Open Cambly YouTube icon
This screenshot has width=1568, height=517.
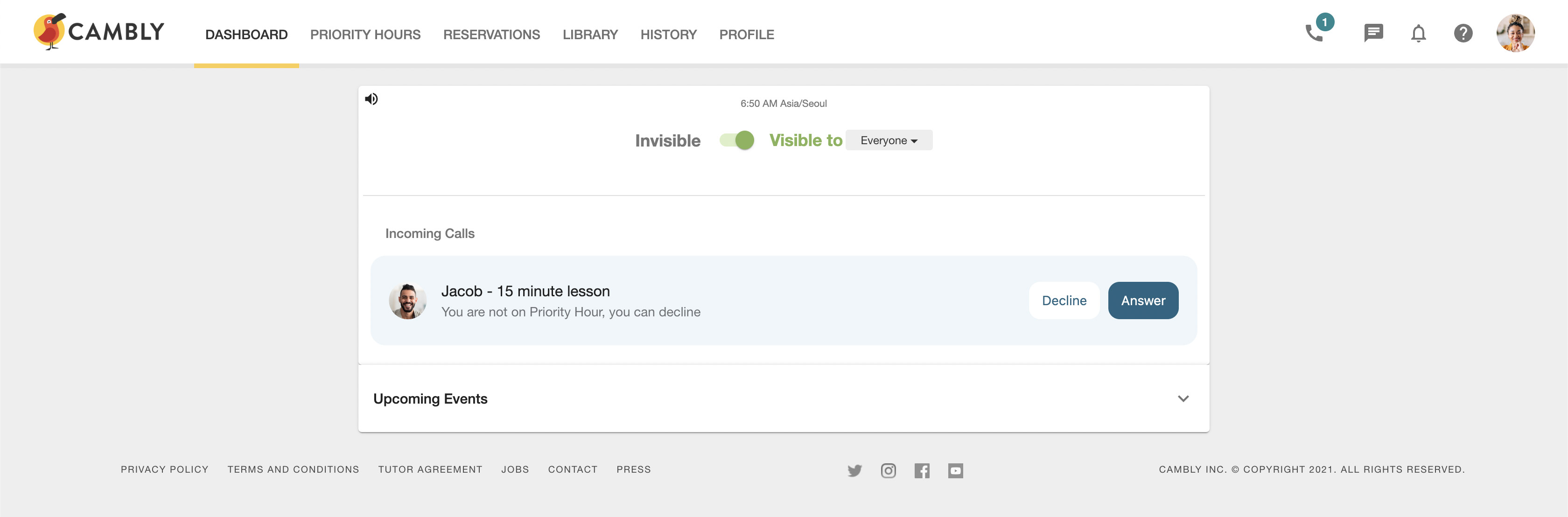pyautogui.click(x=955, y=470)
